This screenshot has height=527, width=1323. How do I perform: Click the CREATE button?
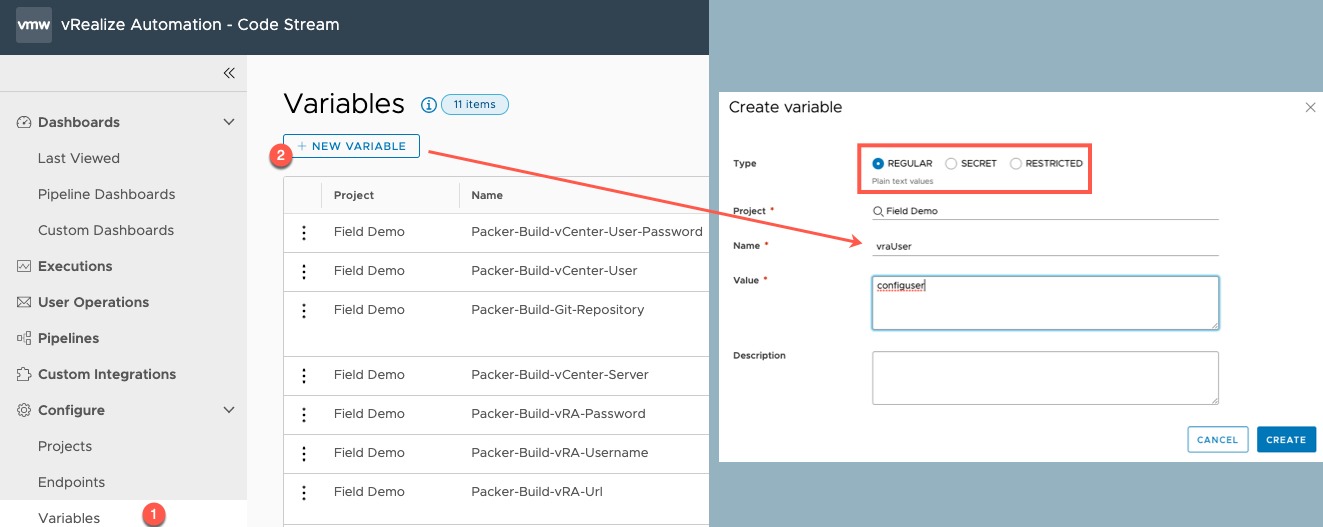pos(1286,439)
